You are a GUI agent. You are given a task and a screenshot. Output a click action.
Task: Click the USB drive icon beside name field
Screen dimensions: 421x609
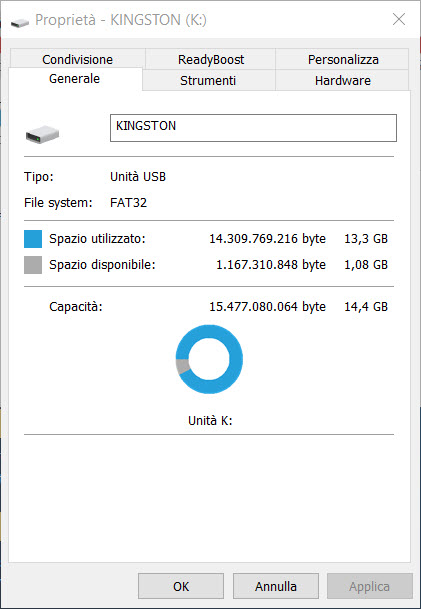42,134
